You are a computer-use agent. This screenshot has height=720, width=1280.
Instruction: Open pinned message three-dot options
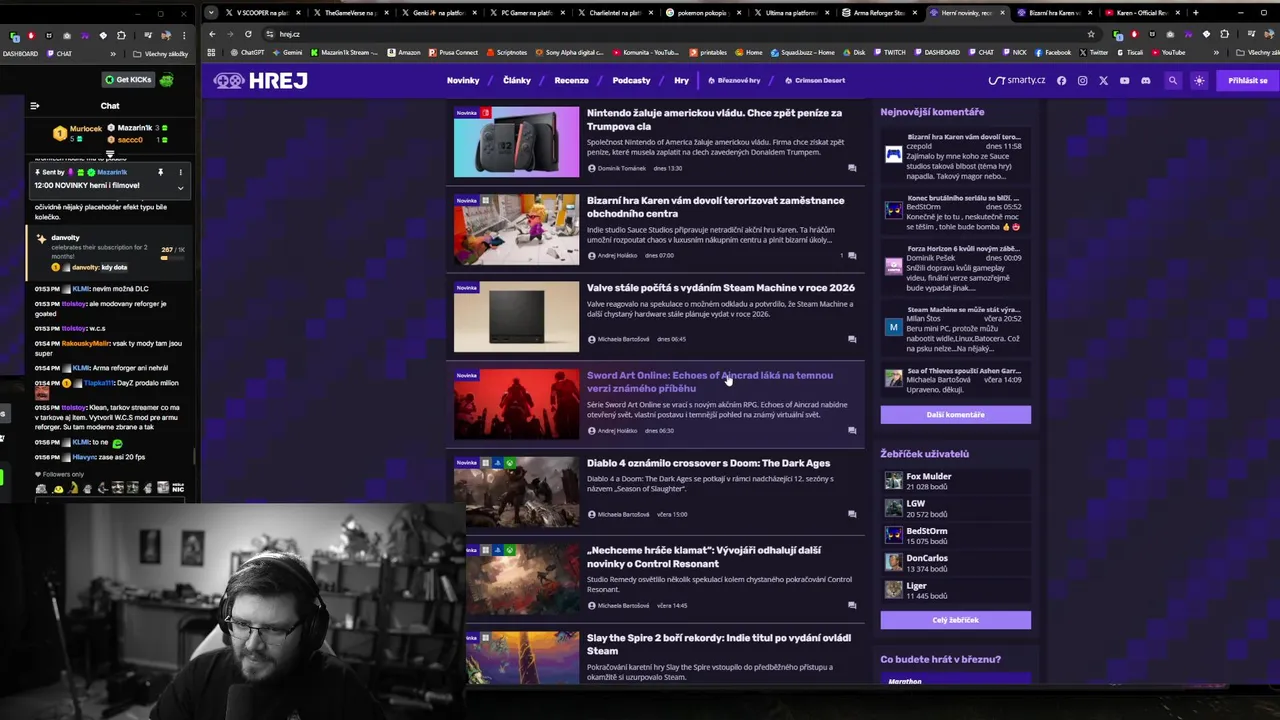[x=180, y=172]
